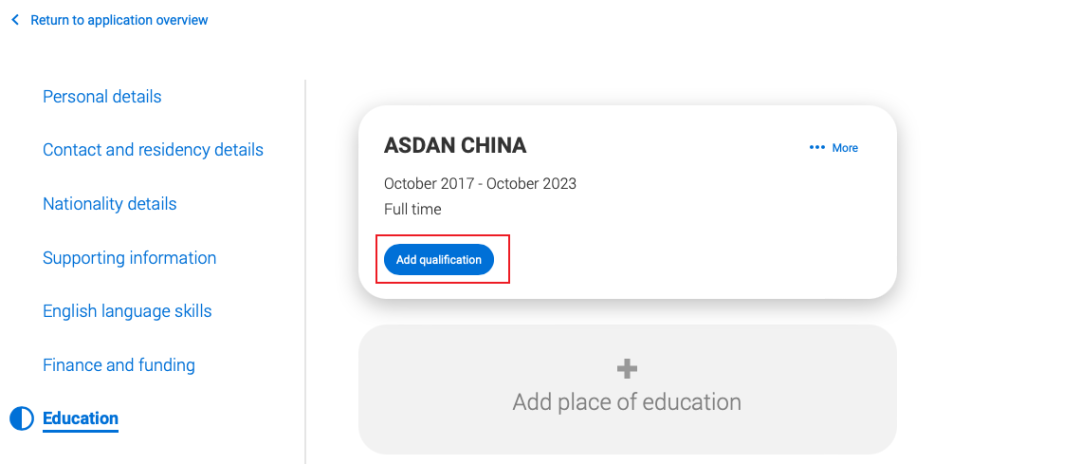Click the Add qualification button
The height and width of the screenshot is (464, 1080).
click(x=439, y=260)
